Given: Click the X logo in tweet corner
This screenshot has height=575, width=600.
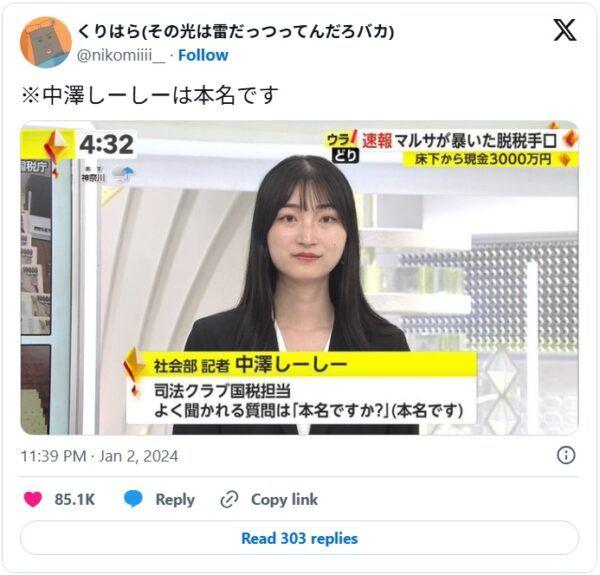Looking at the screenshot, I should point(565,30).
